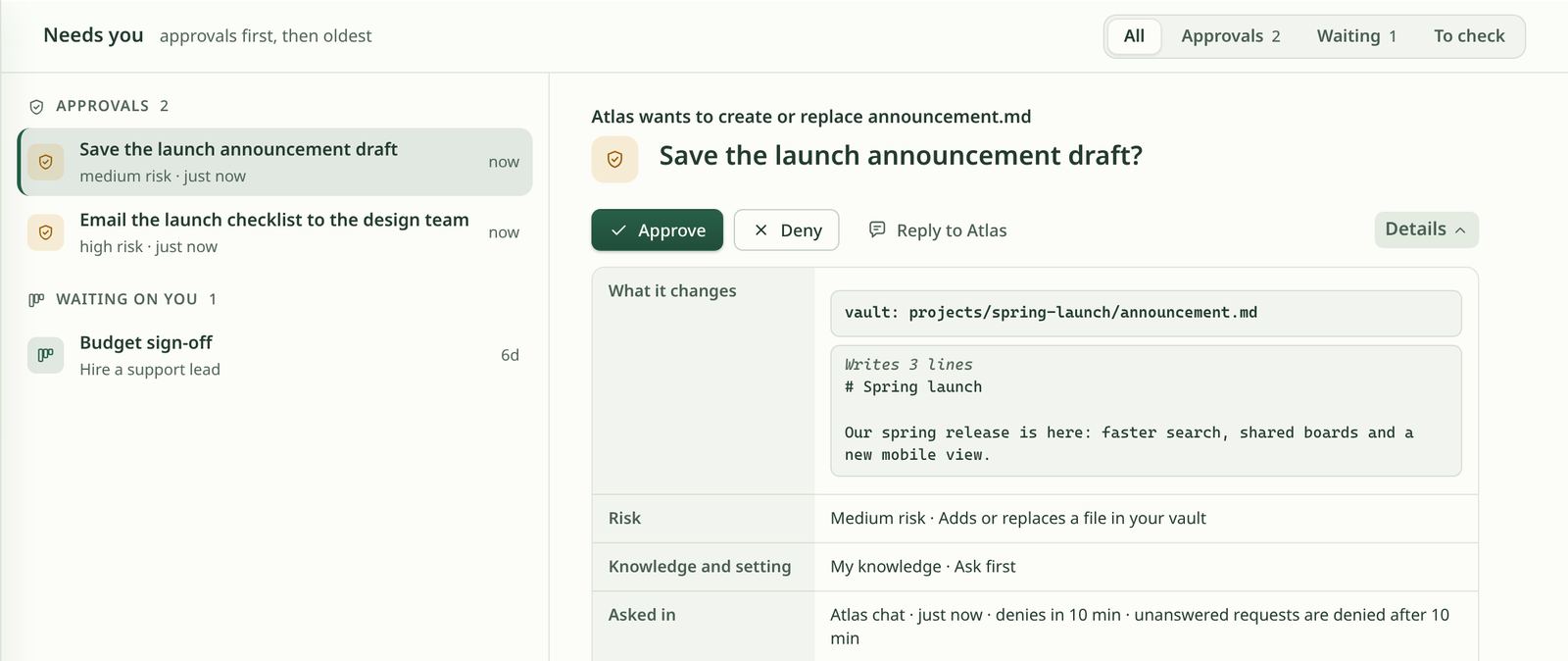Click the speech bubble icon in Reply to Atlas
This screenshot has width=1568, height=661.
pos(877,229)
